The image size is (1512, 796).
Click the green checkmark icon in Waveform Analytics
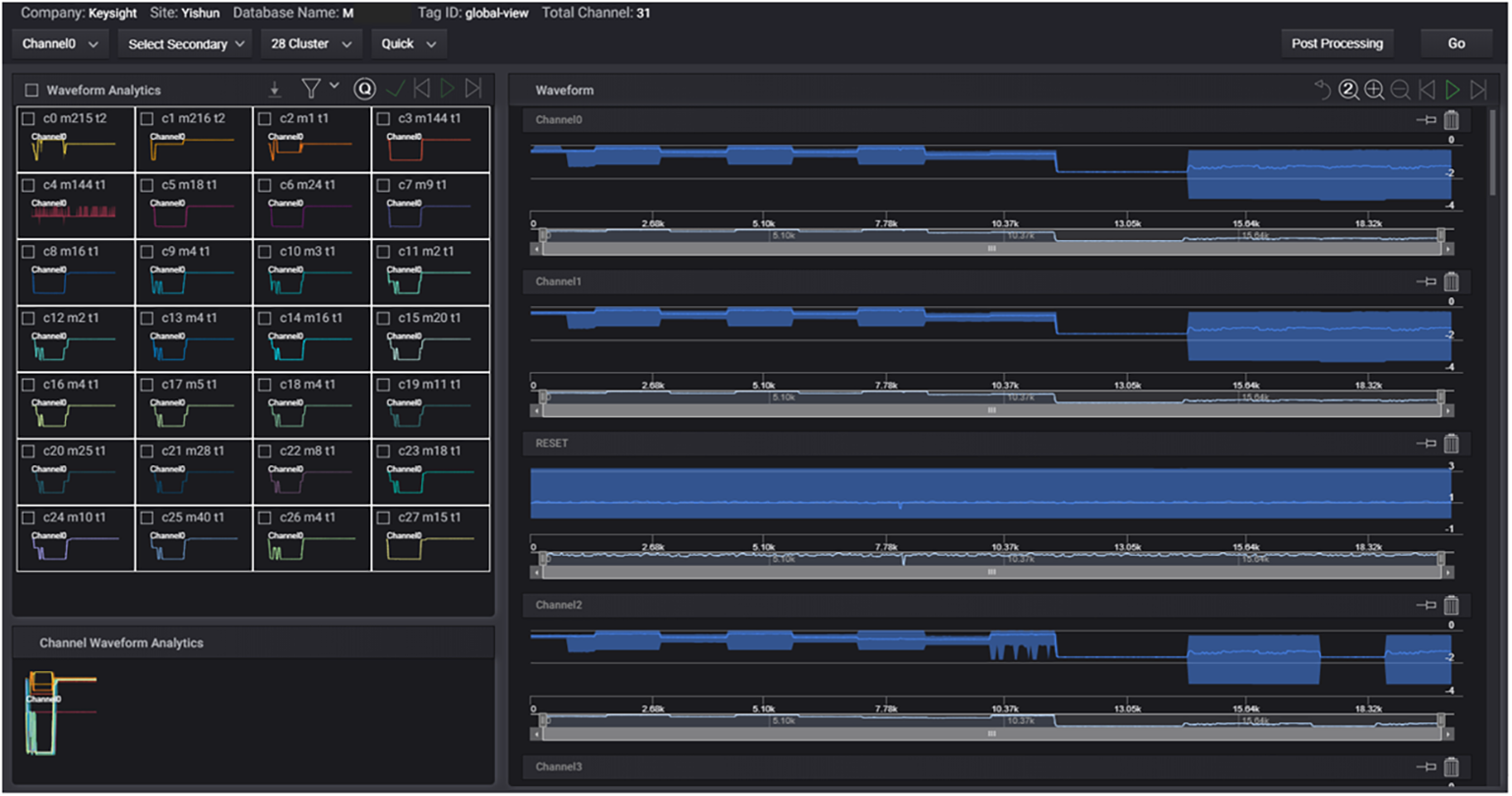396,90
